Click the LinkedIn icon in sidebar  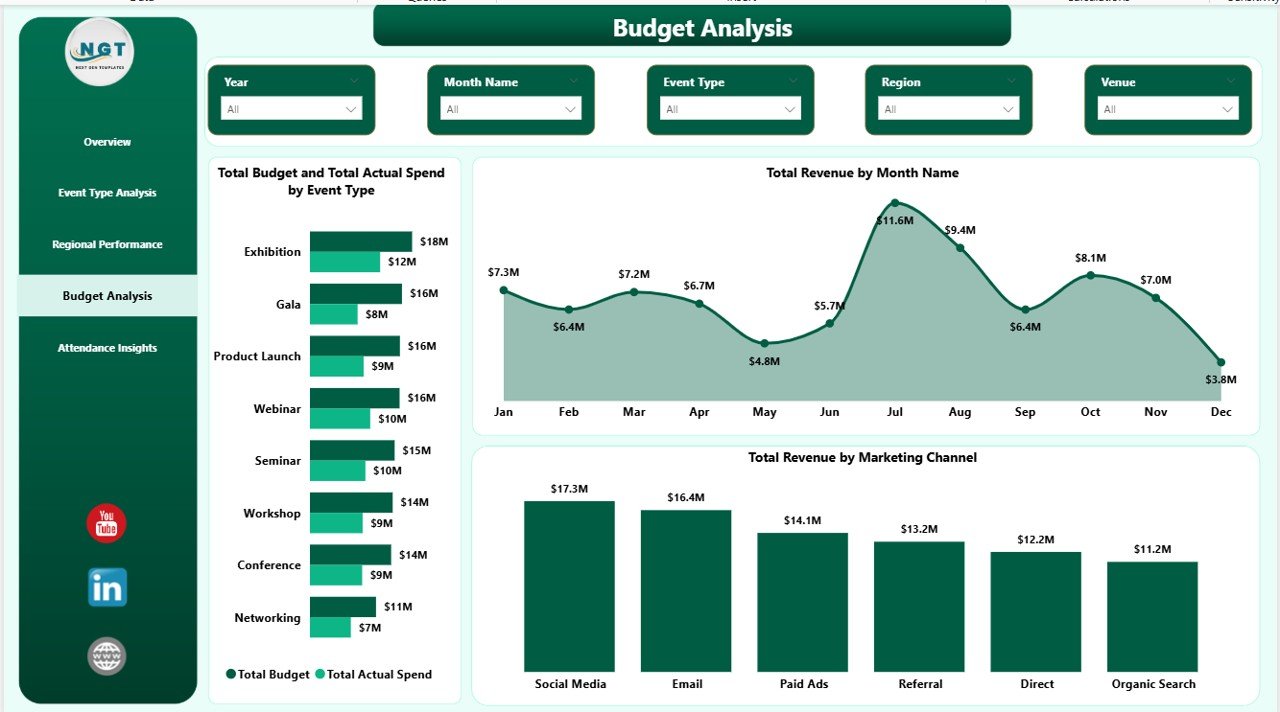(x=106, y=587)
